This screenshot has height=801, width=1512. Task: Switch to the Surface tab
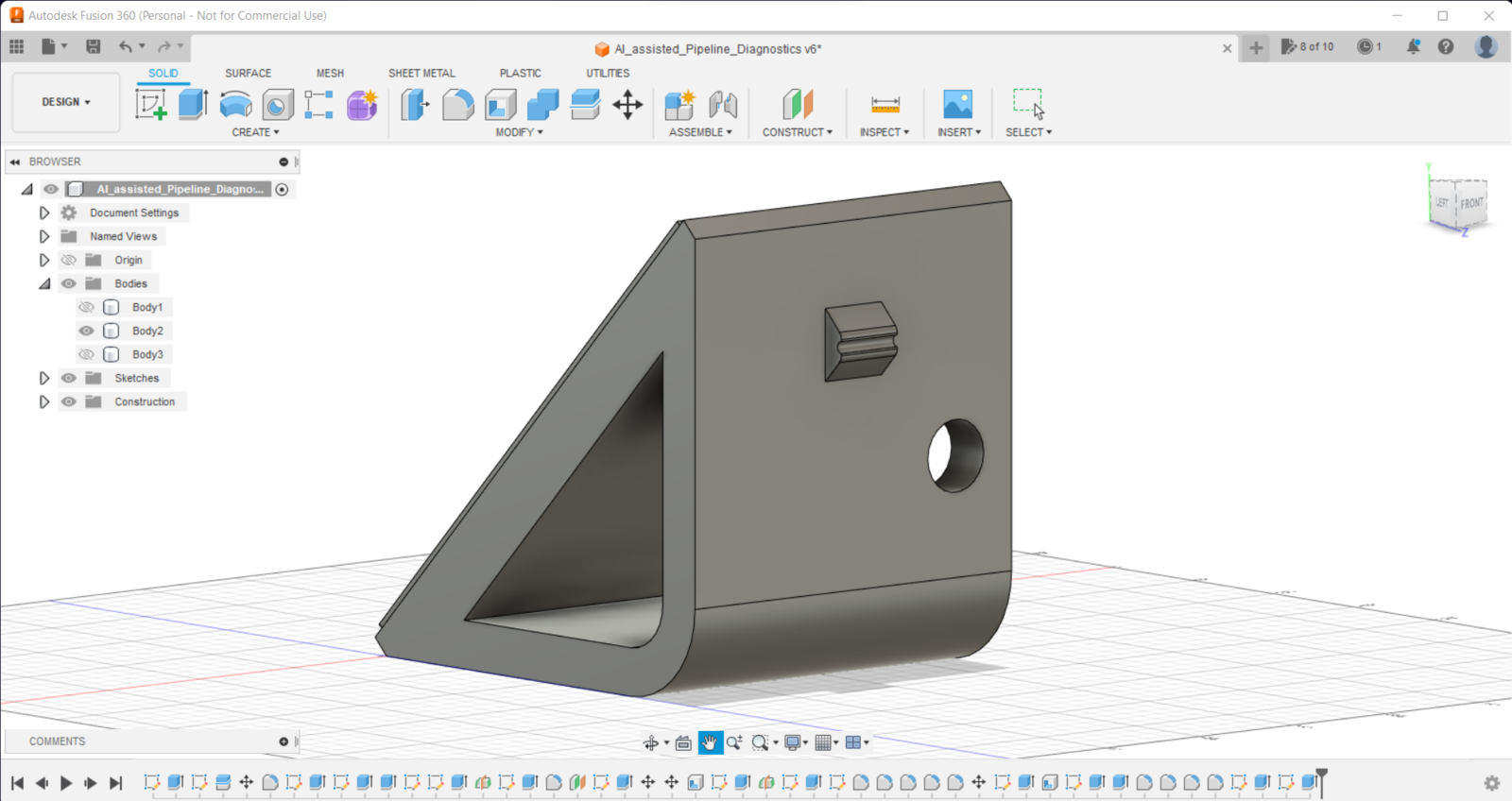coord(248,73)
